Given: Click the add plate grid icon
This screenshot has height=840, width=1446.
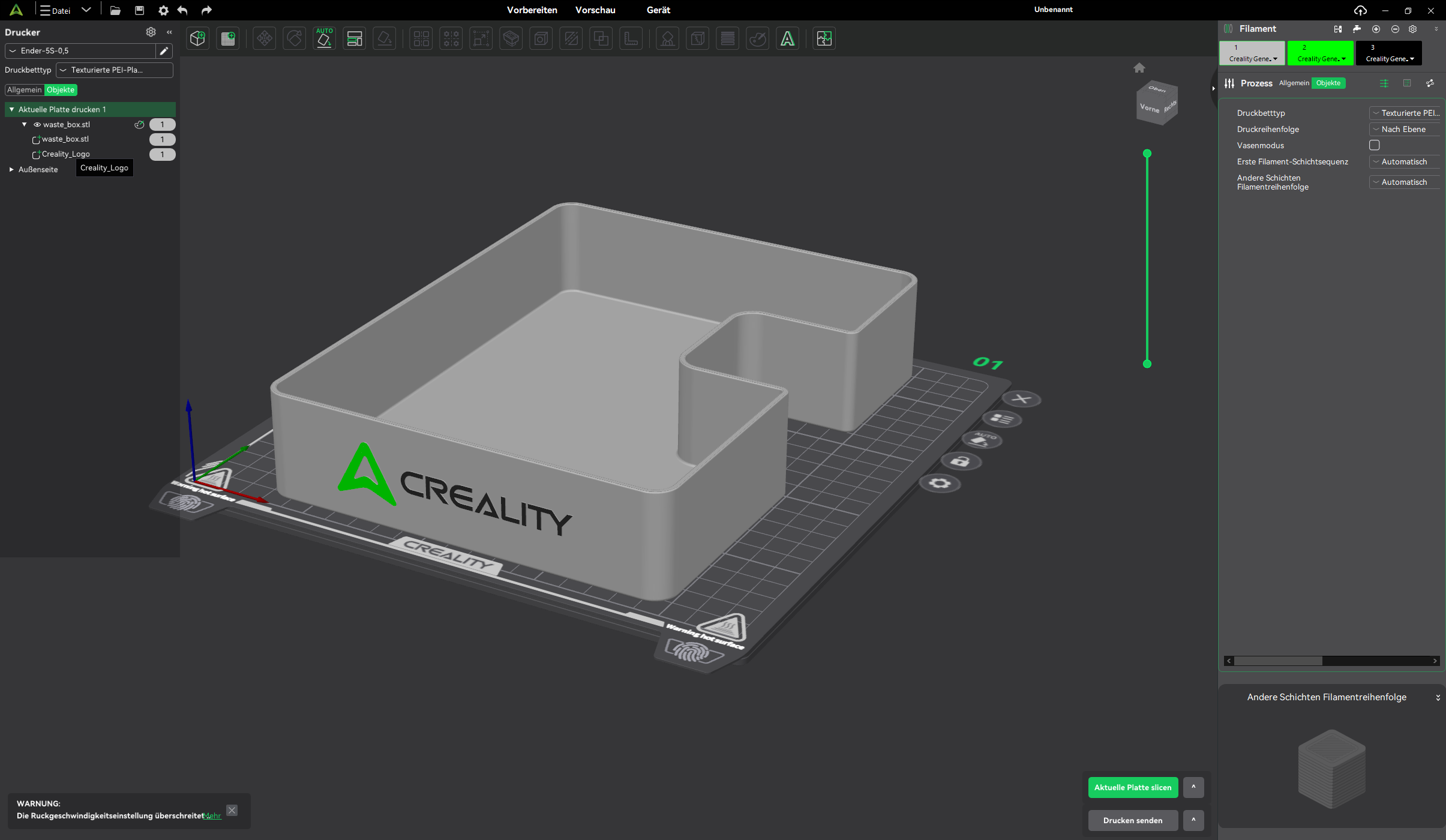Looking at the screenshot, I should [228, 39].
